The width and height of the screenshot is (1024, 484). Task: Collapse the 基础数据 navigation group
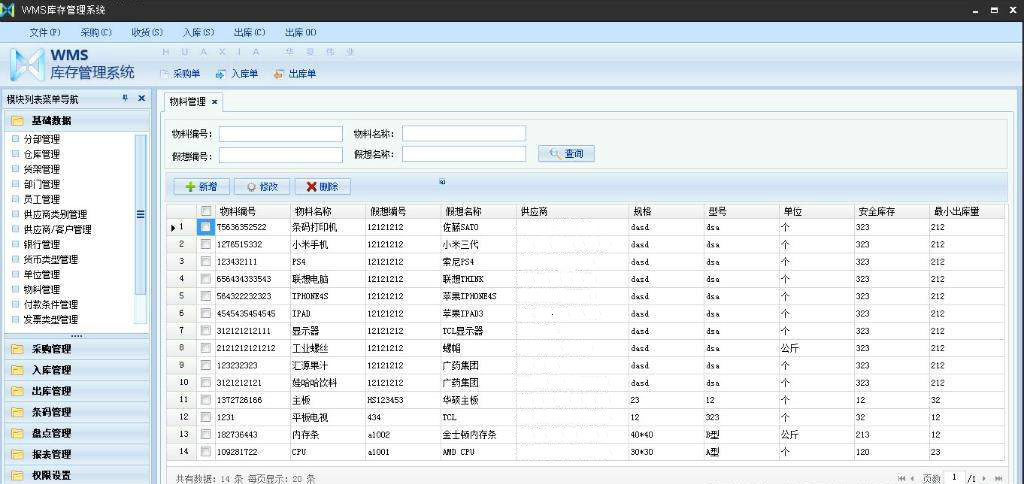coord(76,121)
